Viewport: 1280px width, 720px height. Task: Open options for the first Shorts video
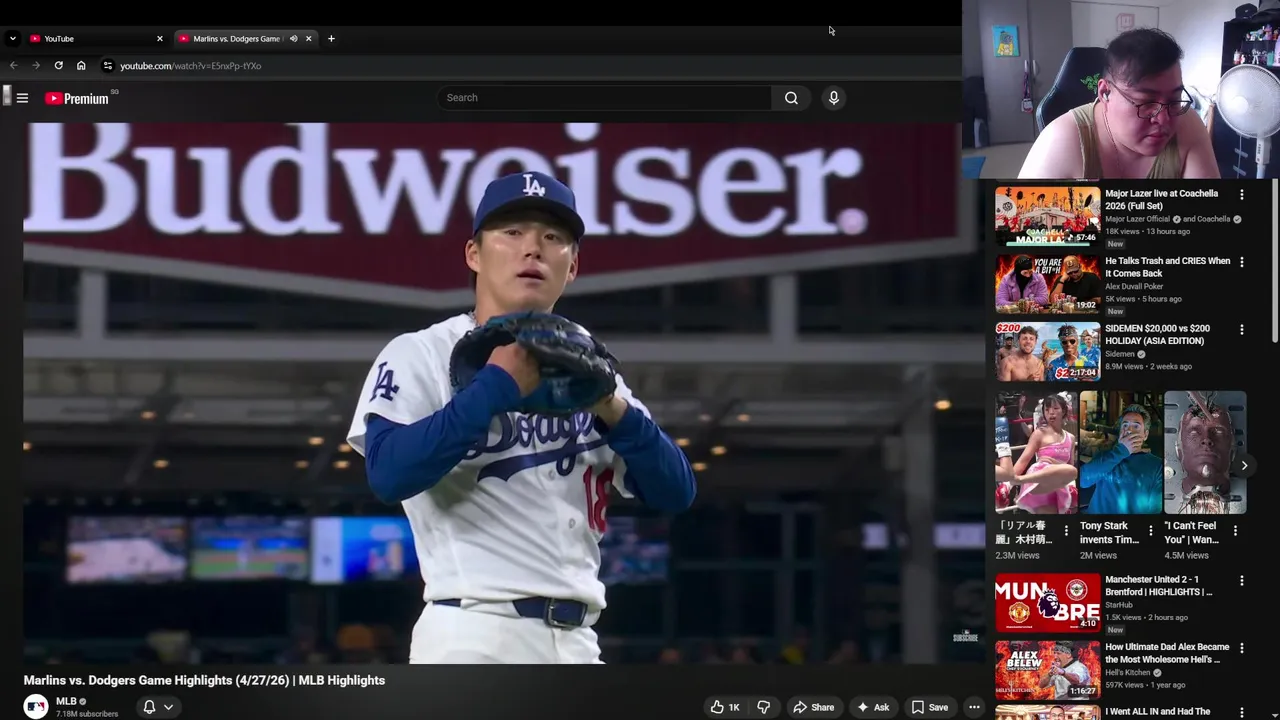pos(1066,531)
